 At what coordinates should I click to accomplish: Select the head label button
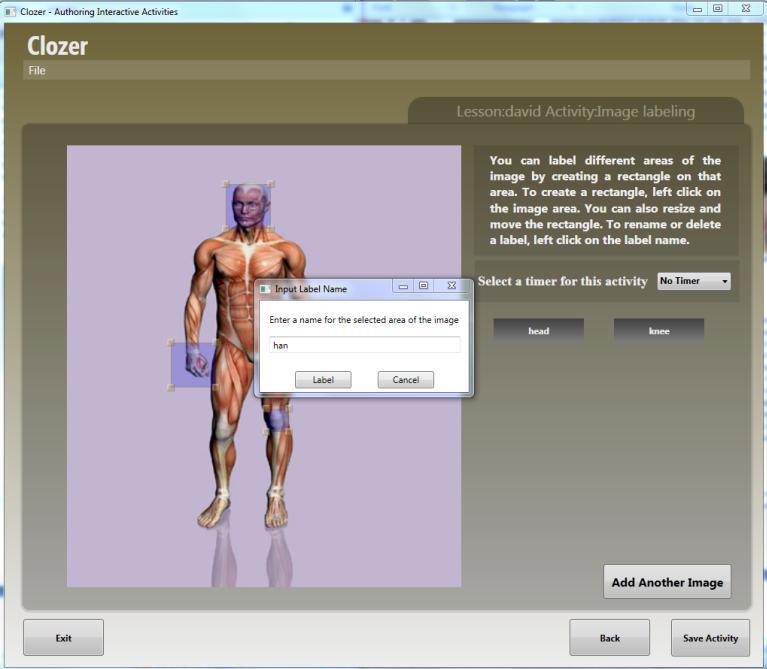tap(539, 331)
